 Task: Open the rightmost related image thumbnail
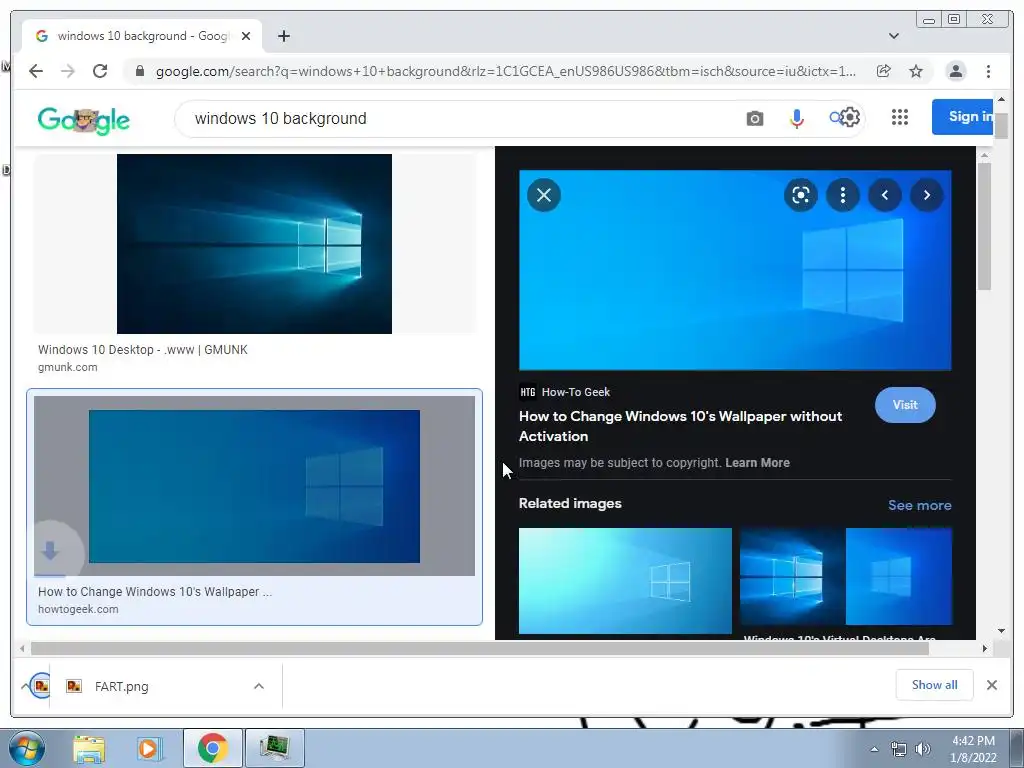(899, 577)
